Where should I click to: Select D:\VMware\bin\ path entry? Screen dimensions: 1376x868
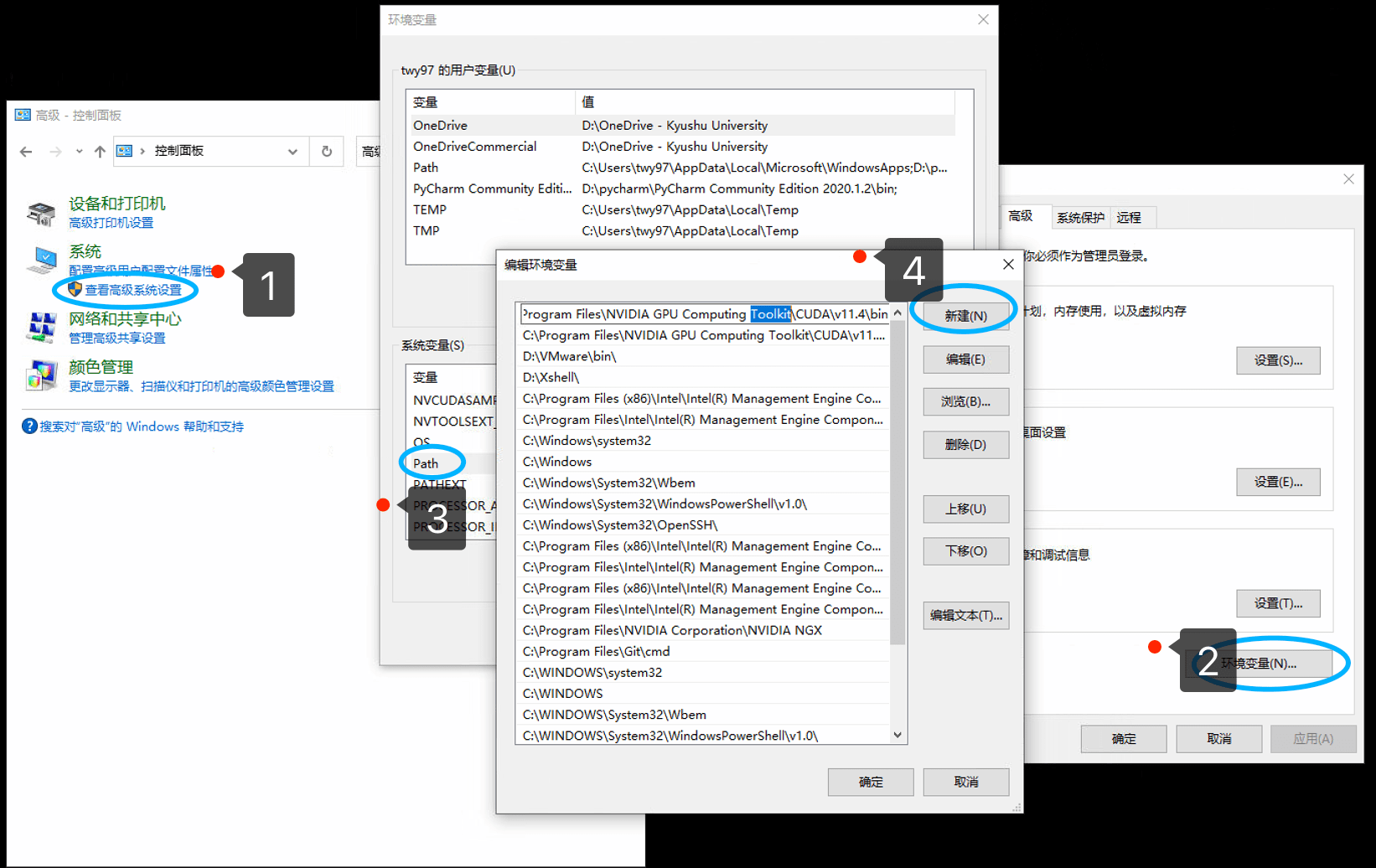(x=703, y=356)
